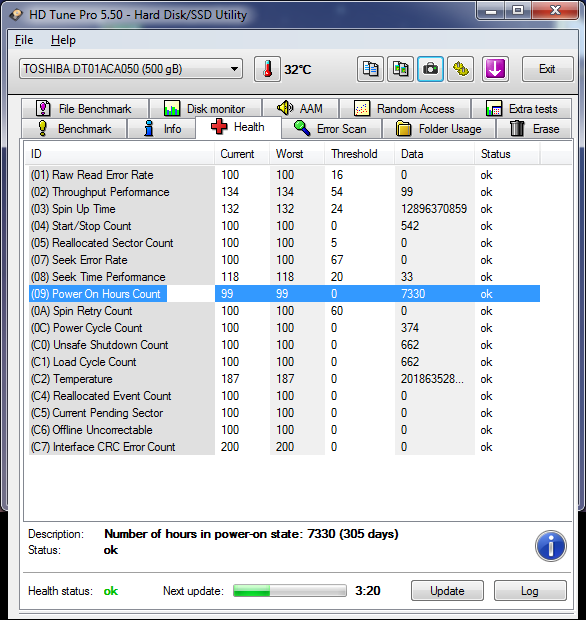Click the HD Tune title bar icon
Screen dimensions: 586x620
[x=16, y=15]
